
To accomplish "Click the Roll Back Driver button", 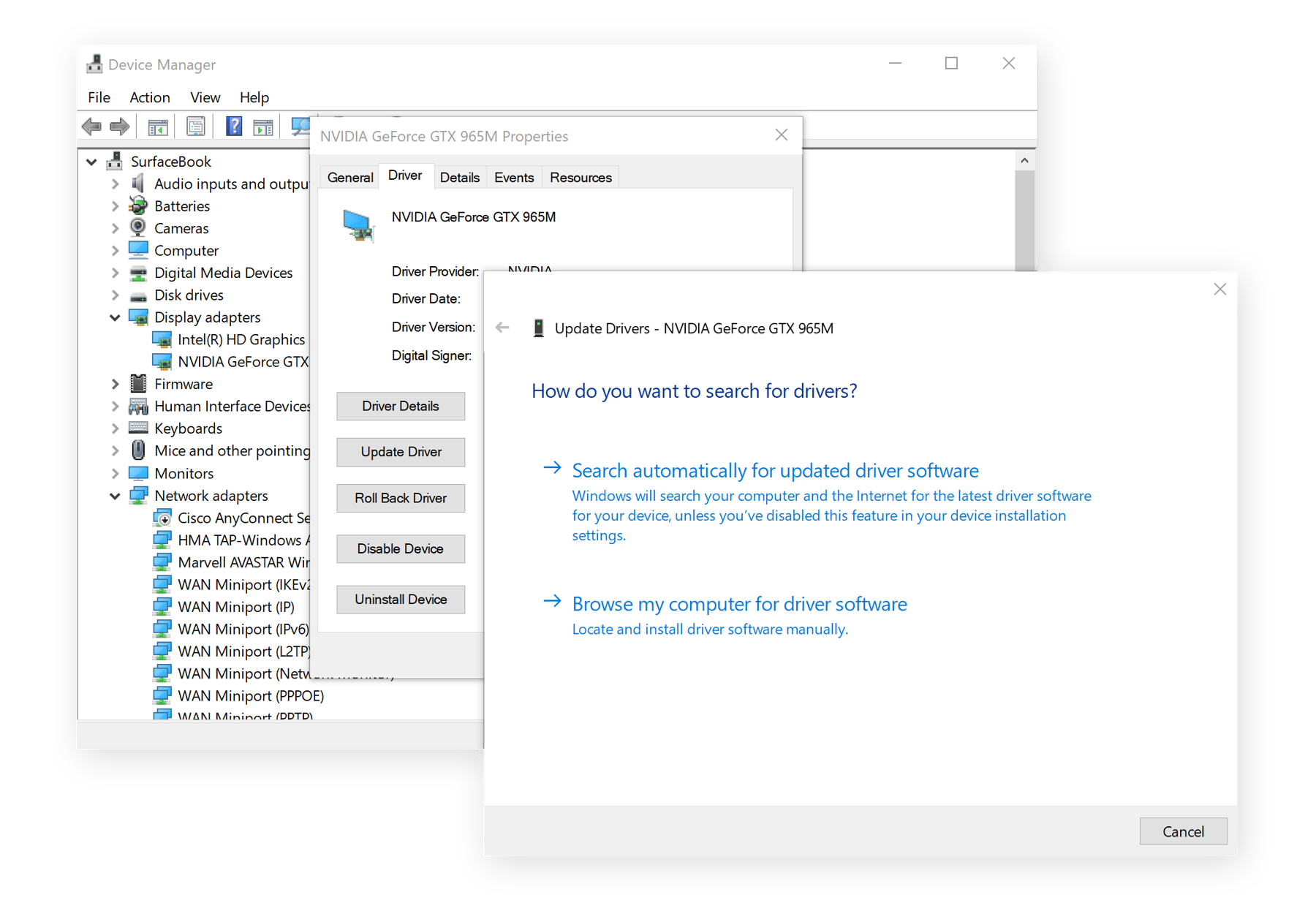I will pos(401,498).
